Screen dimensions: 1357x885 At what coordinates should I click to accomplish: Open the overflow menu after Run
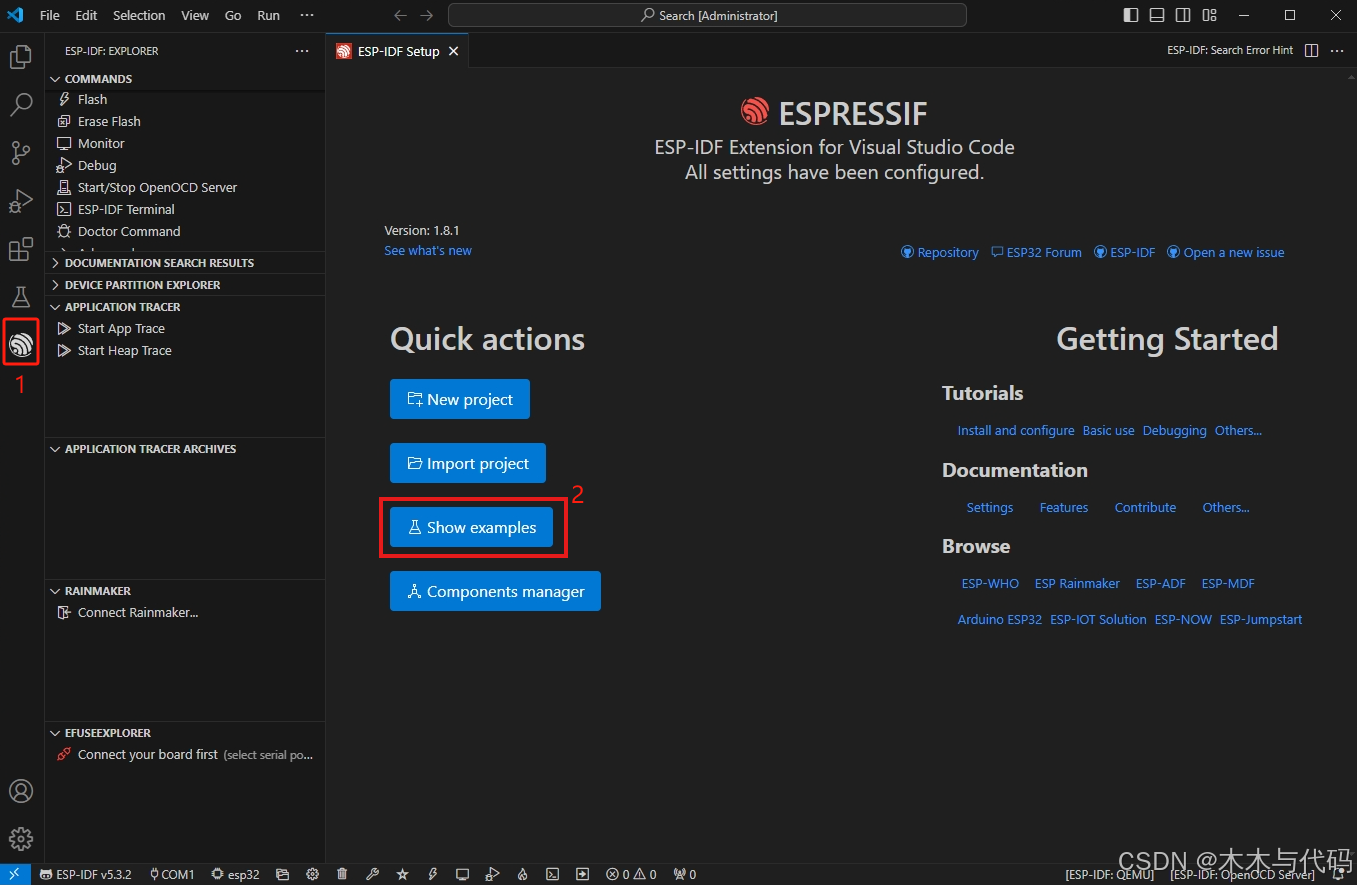pos(307,15)
